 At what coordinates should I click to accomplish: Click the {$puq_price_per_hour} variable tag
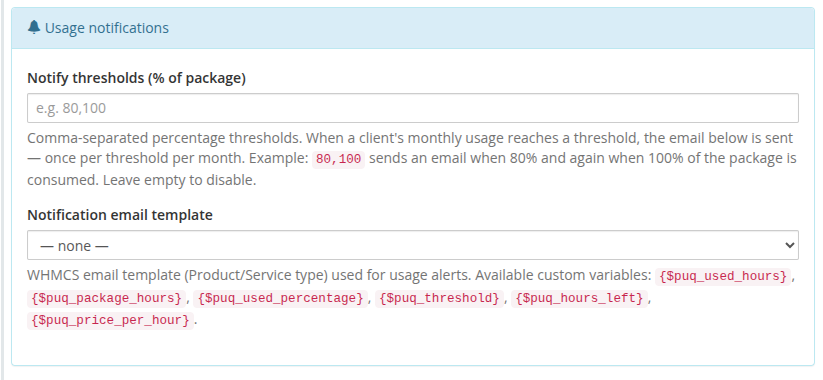tap(110, 320)
